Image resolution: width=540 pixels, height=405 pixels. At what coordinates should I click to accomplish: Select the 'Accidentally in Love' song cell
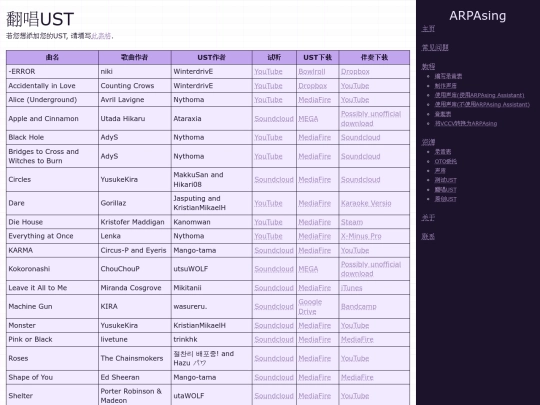click(52, 86)
